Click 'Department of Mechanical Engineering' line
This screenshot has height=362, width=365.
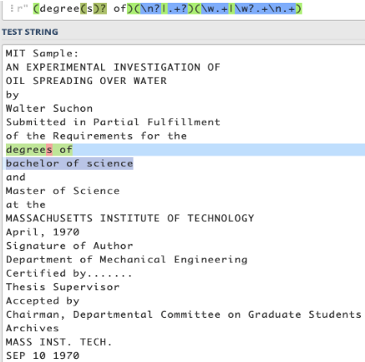(126, 260)
